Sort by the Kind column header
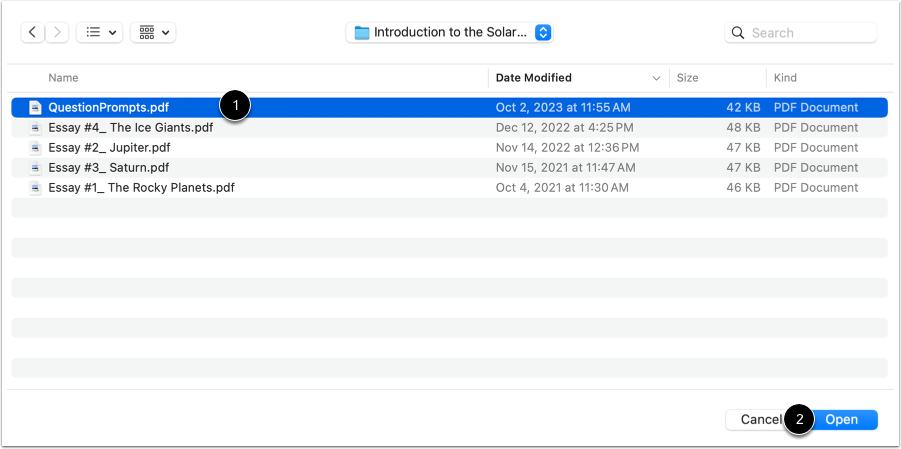The image size is (901, 449). pyautogui.click(x=785, y=78)
